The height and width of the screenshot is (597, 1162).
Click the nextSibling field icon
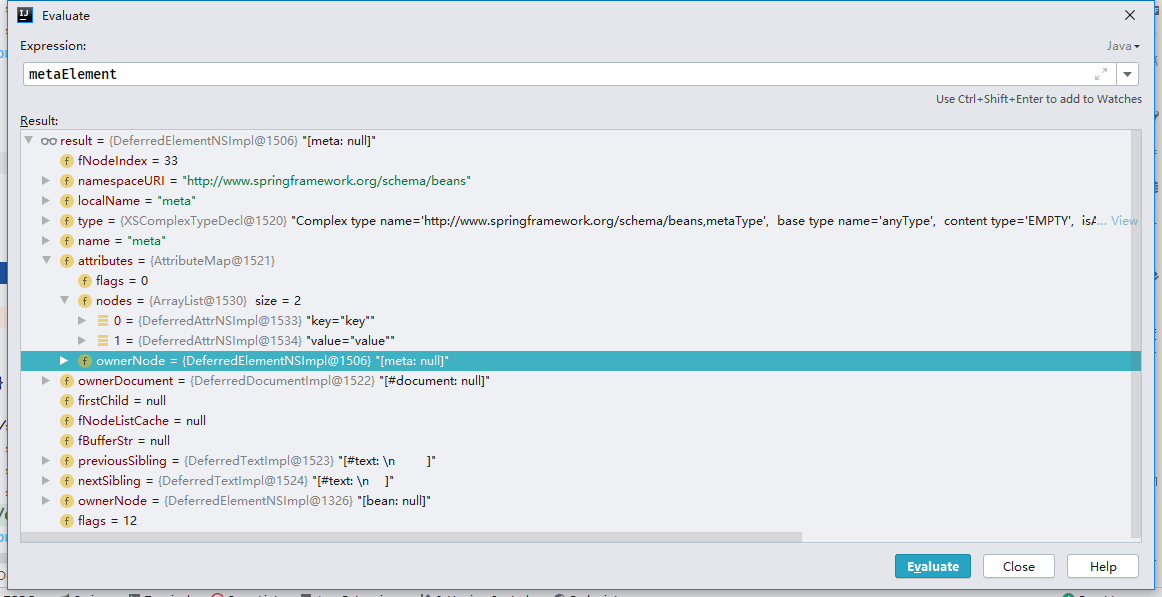click(x=66, y=481)
